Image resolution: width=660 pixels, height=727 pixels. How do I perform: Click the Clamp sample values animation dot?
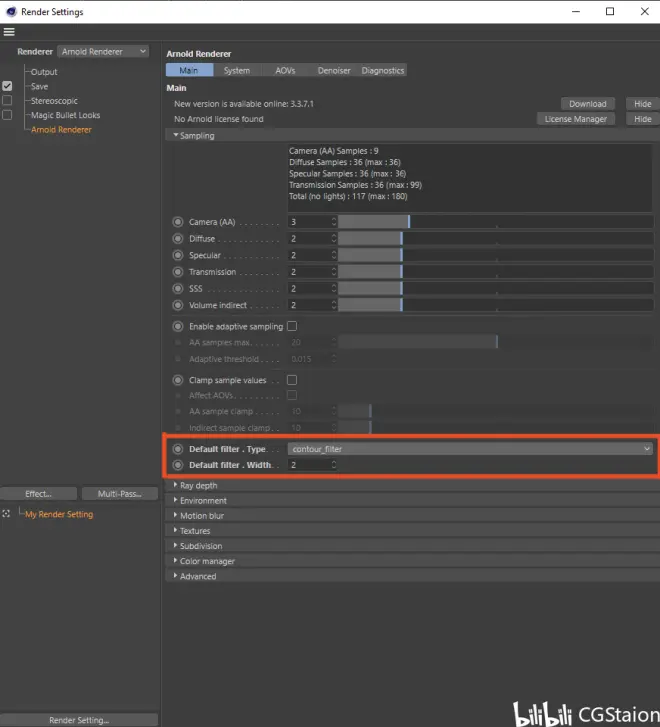(x=178, y=381)
